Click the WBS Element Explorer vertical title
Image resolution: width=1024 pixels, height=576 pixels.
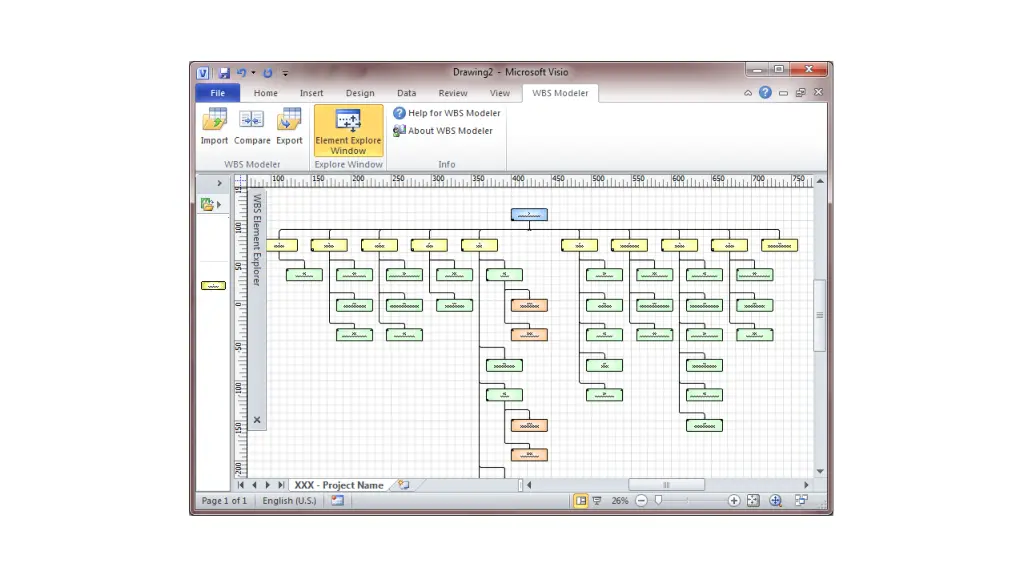pos(257,240)
